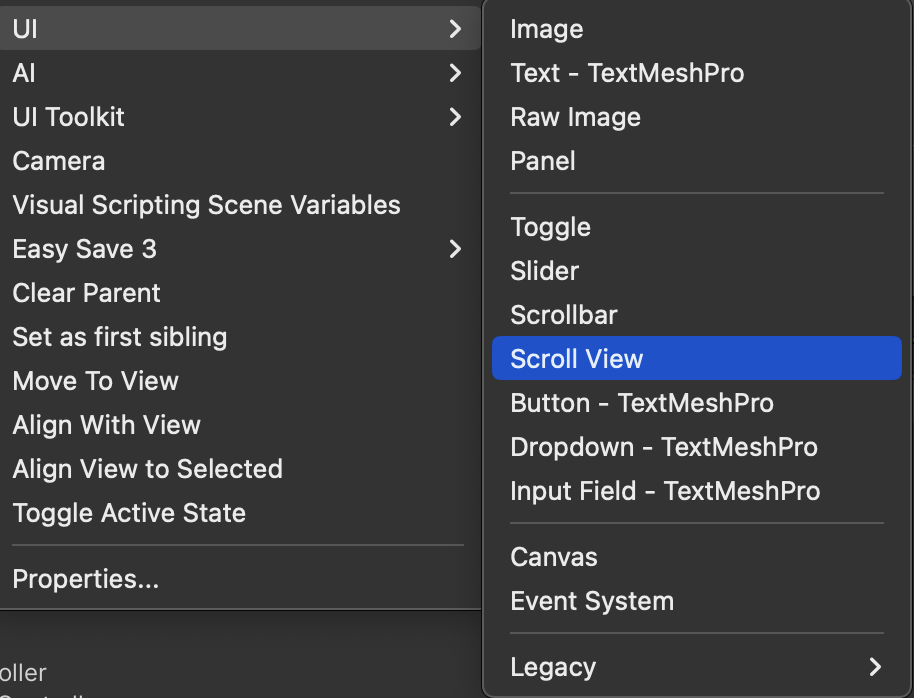914x698 pixels.
Task: Create a Button - TextMeshPro element
Action: 642,403
